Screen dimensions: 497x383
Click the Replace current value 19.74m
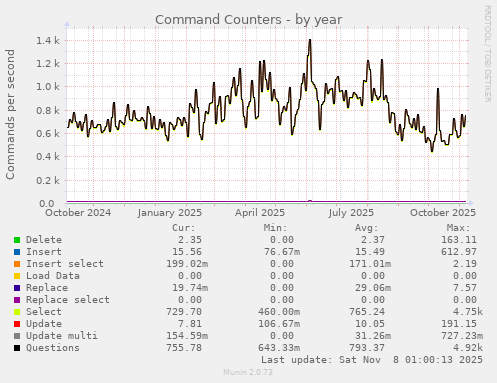190,288
